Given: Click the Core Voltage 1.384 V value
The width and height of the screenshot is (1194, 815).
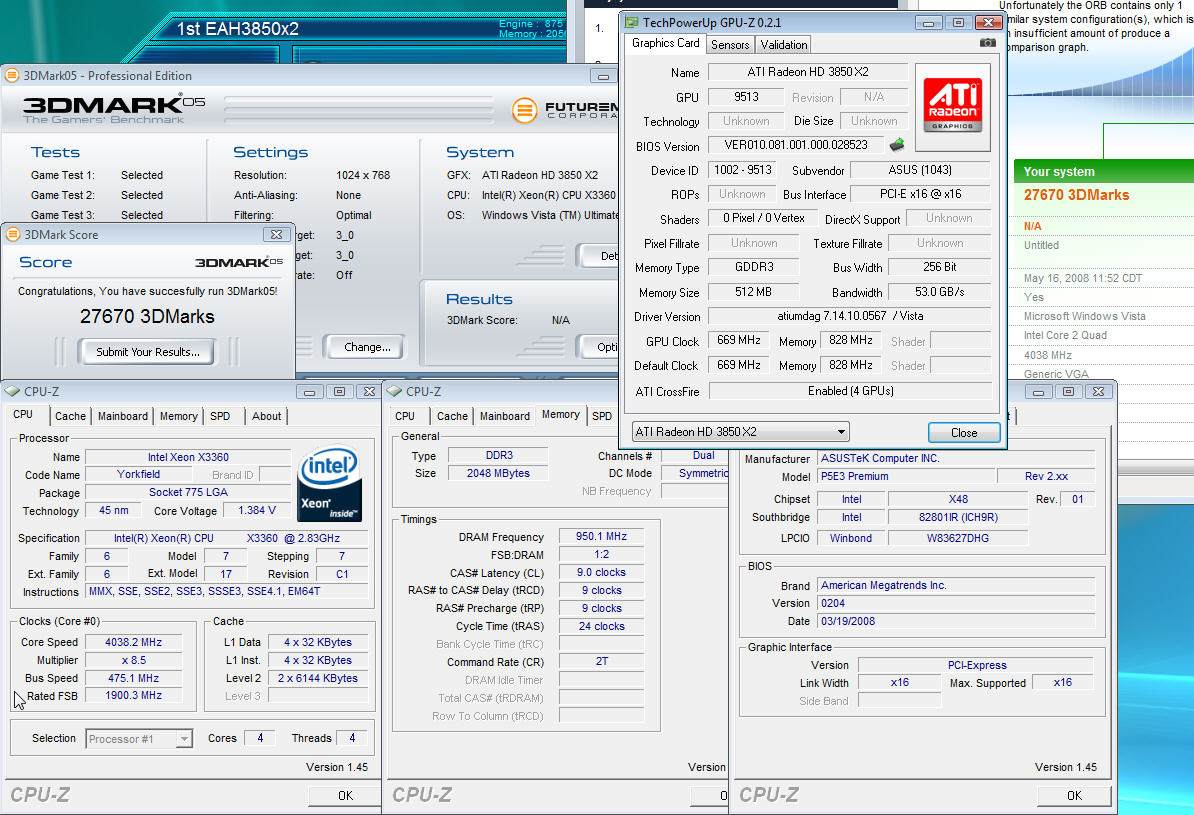Looking at the screenshot, I should [257, 510].
